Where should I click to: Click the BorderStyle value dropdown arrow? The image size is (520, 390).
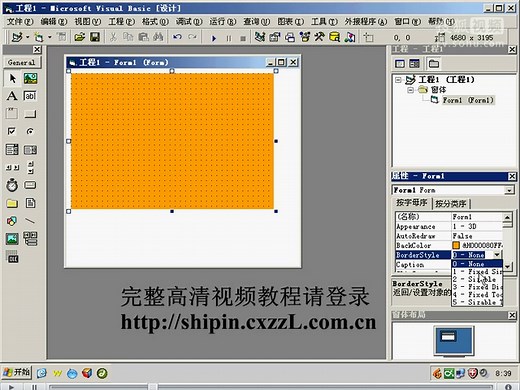pyautogui.click(x=497, y=255)
